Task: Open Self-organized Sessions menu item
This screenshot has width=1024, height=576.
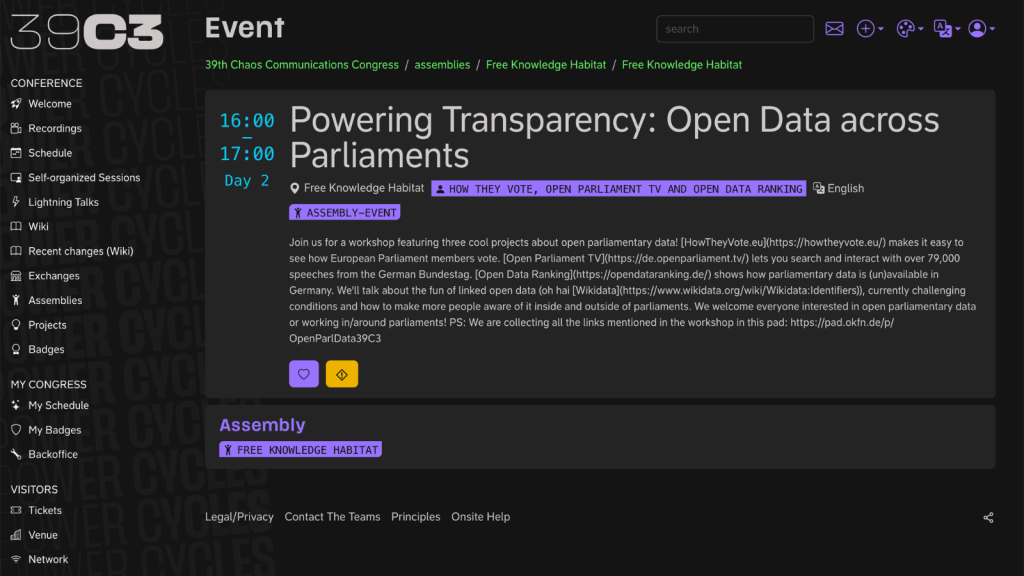Action: click(84, 177)
